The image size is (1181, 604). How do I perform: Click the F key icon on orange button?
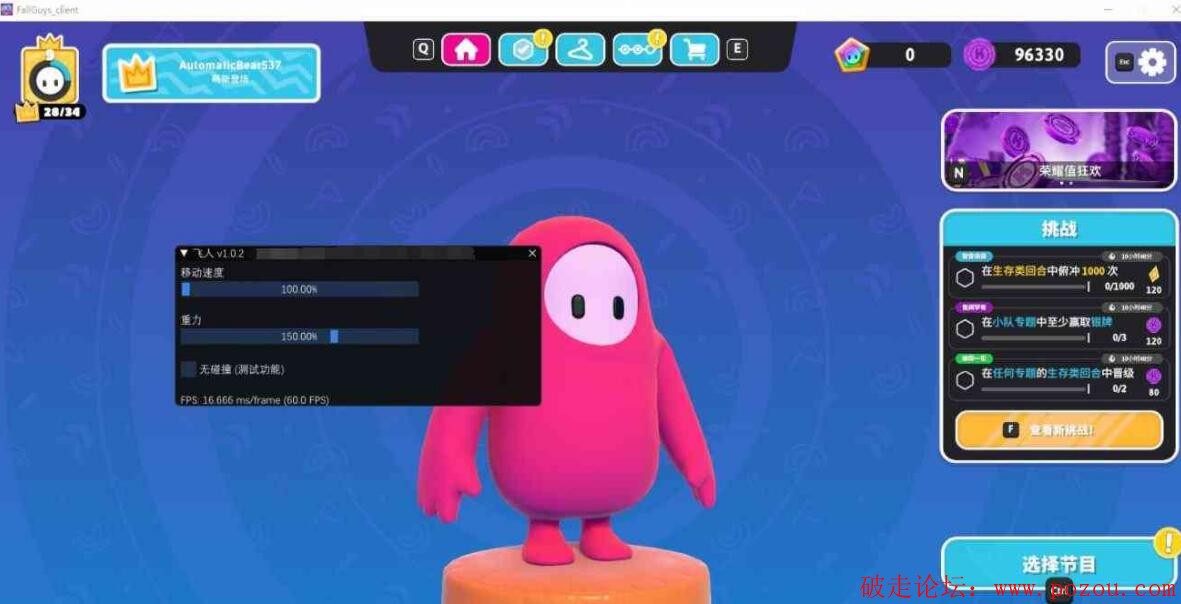(1011, 430)
